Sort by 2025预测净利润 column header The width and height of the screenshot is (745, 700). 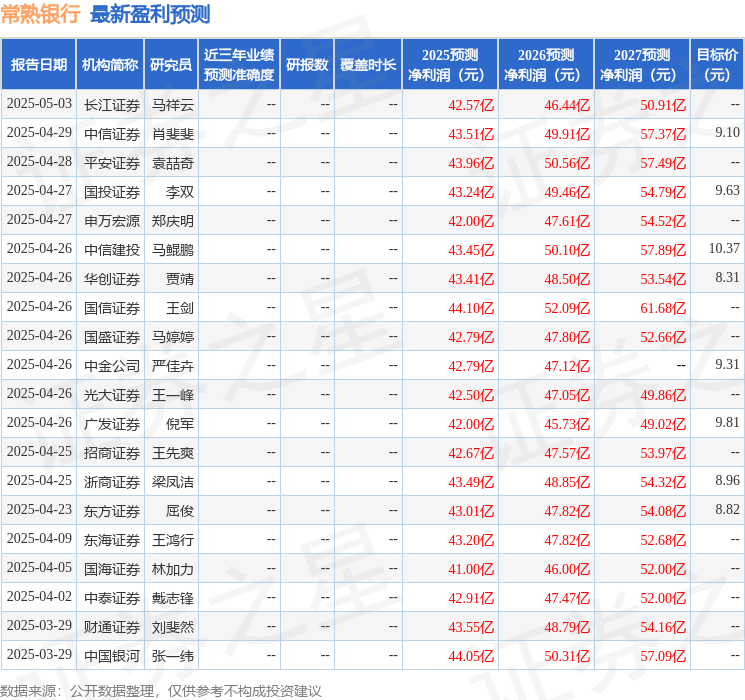[x=450, y=65]
